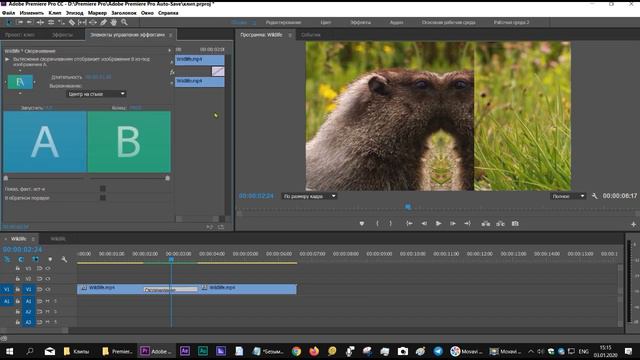The width and height of the screenshot is (640, 360).
Task: Switch to the Effects panel tab
Action: 62,35
